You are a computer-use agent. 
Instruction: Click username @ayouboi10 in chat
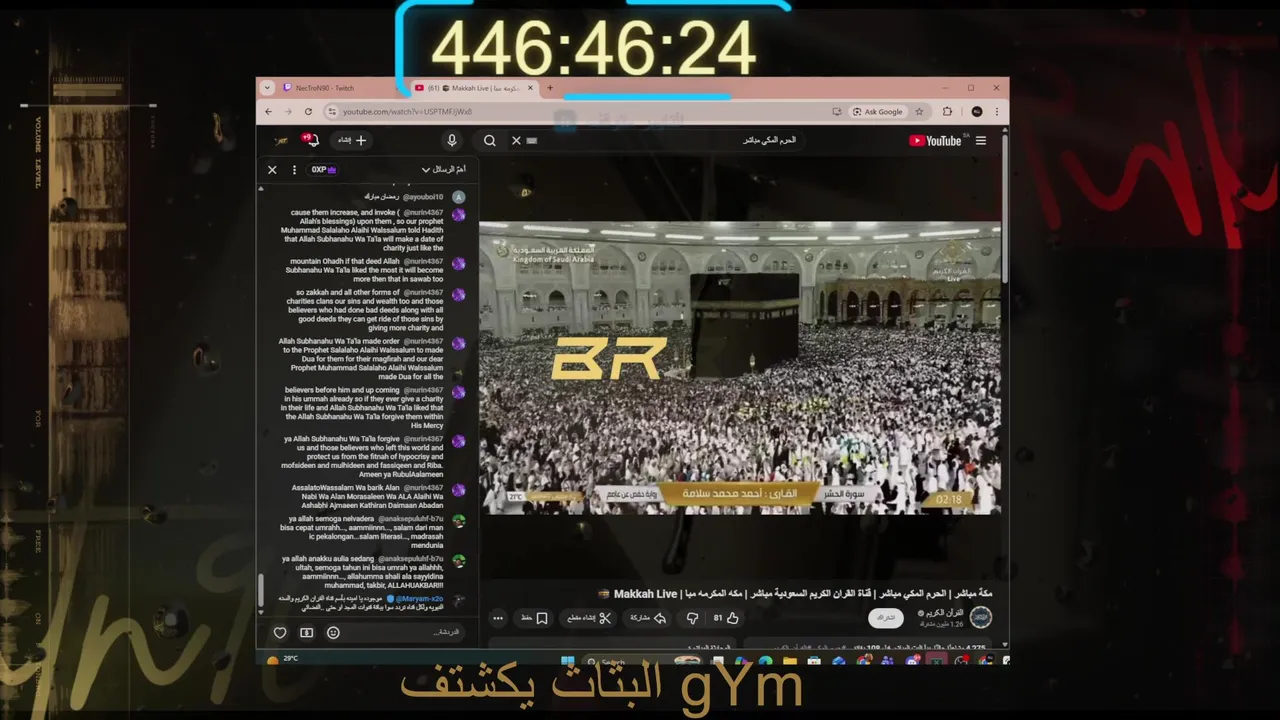pyautogui.click(x=423, y=197)
